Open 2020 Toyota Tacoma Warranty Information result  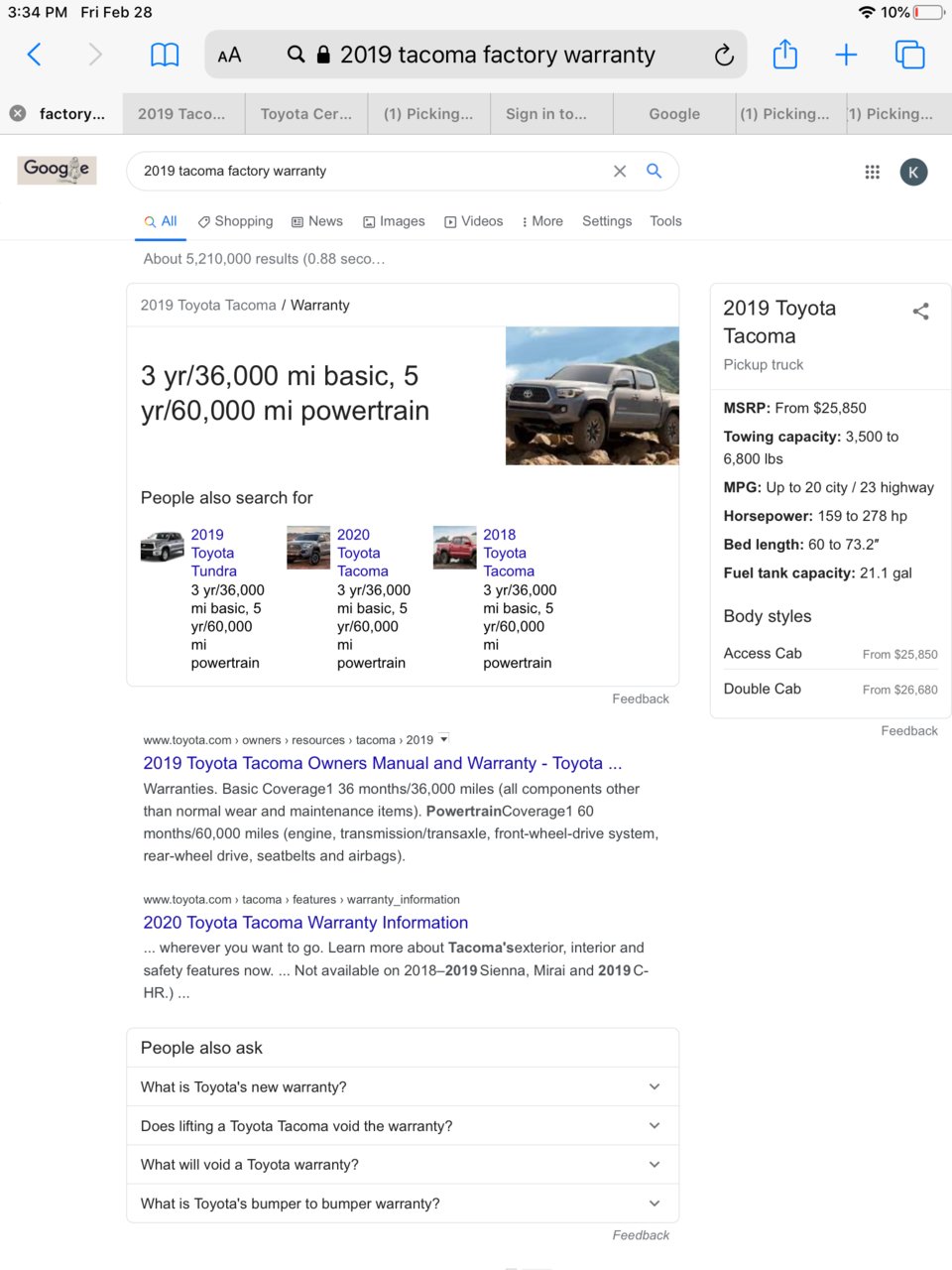[305, 923]
